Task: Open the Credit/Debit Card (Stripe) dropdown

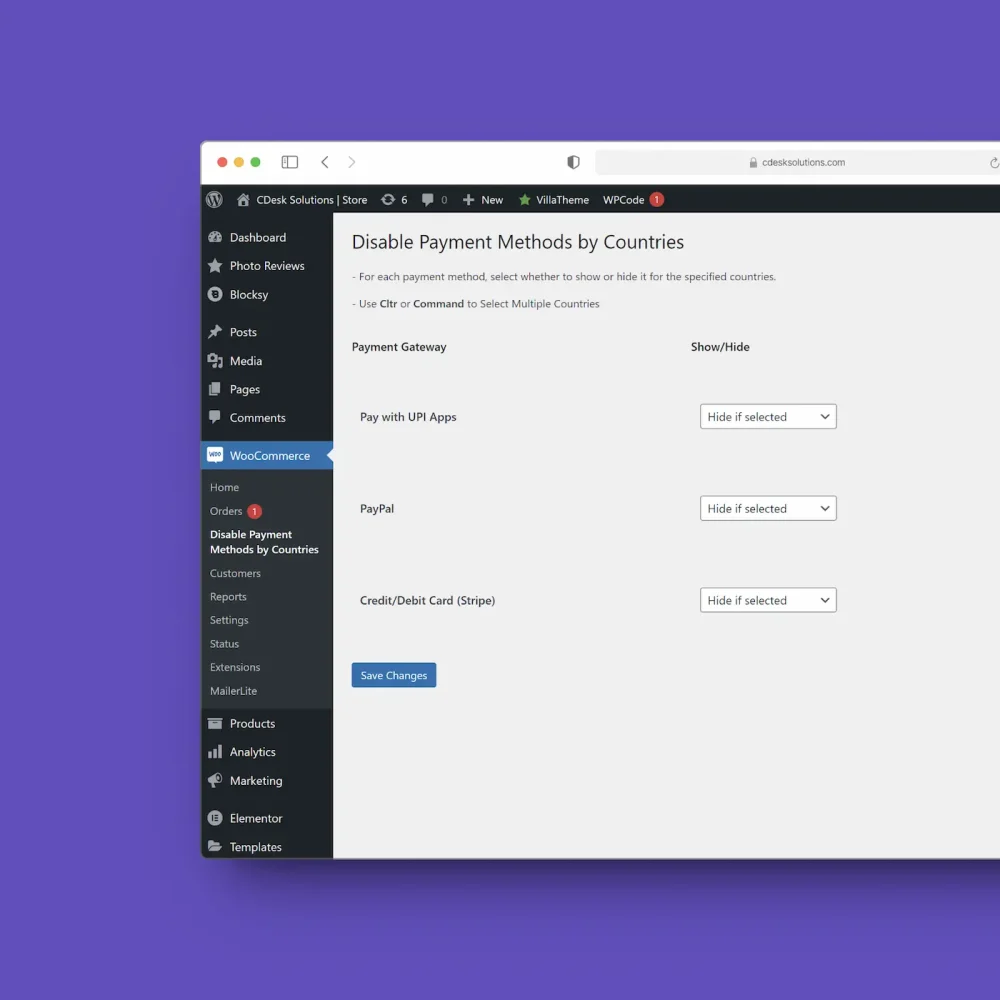Action: 767,600
